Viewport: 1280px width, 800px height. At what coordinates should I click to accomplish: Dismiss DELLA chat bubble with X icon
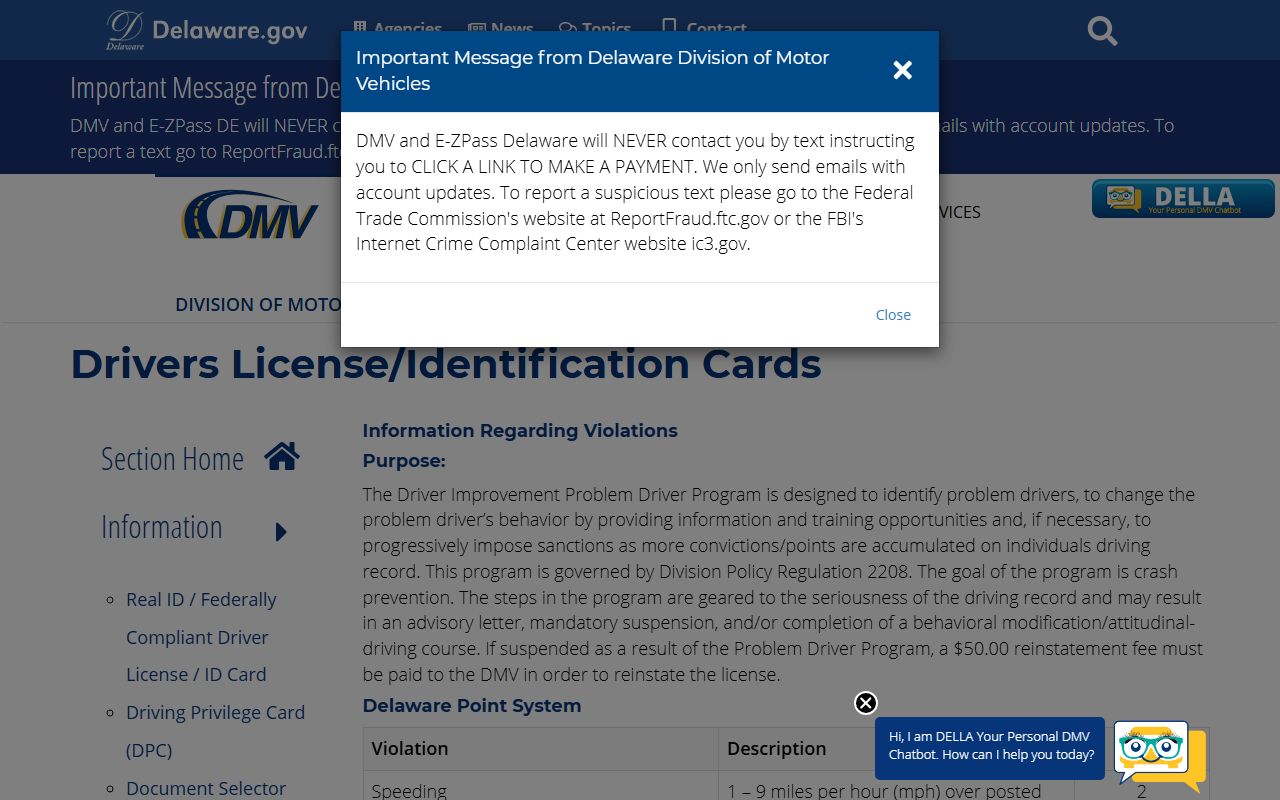click(x=866, y=703)
